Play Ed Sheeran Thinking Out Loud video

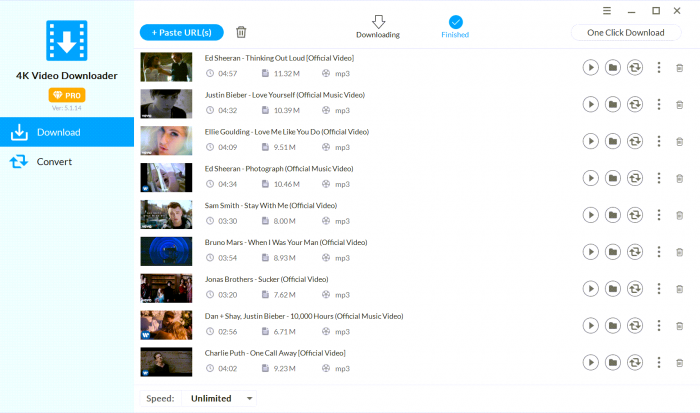point(590,67)
